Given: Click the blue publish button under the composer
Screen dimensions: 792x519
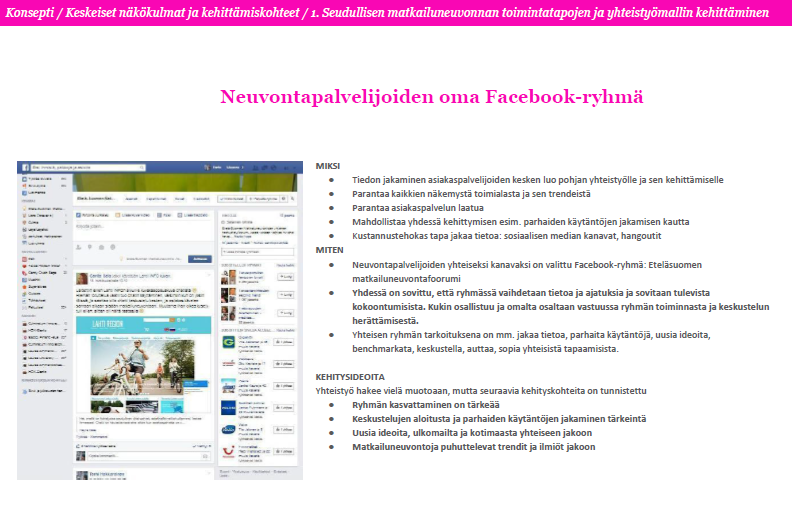Looking at the screenshot, I should coord(200,259).
